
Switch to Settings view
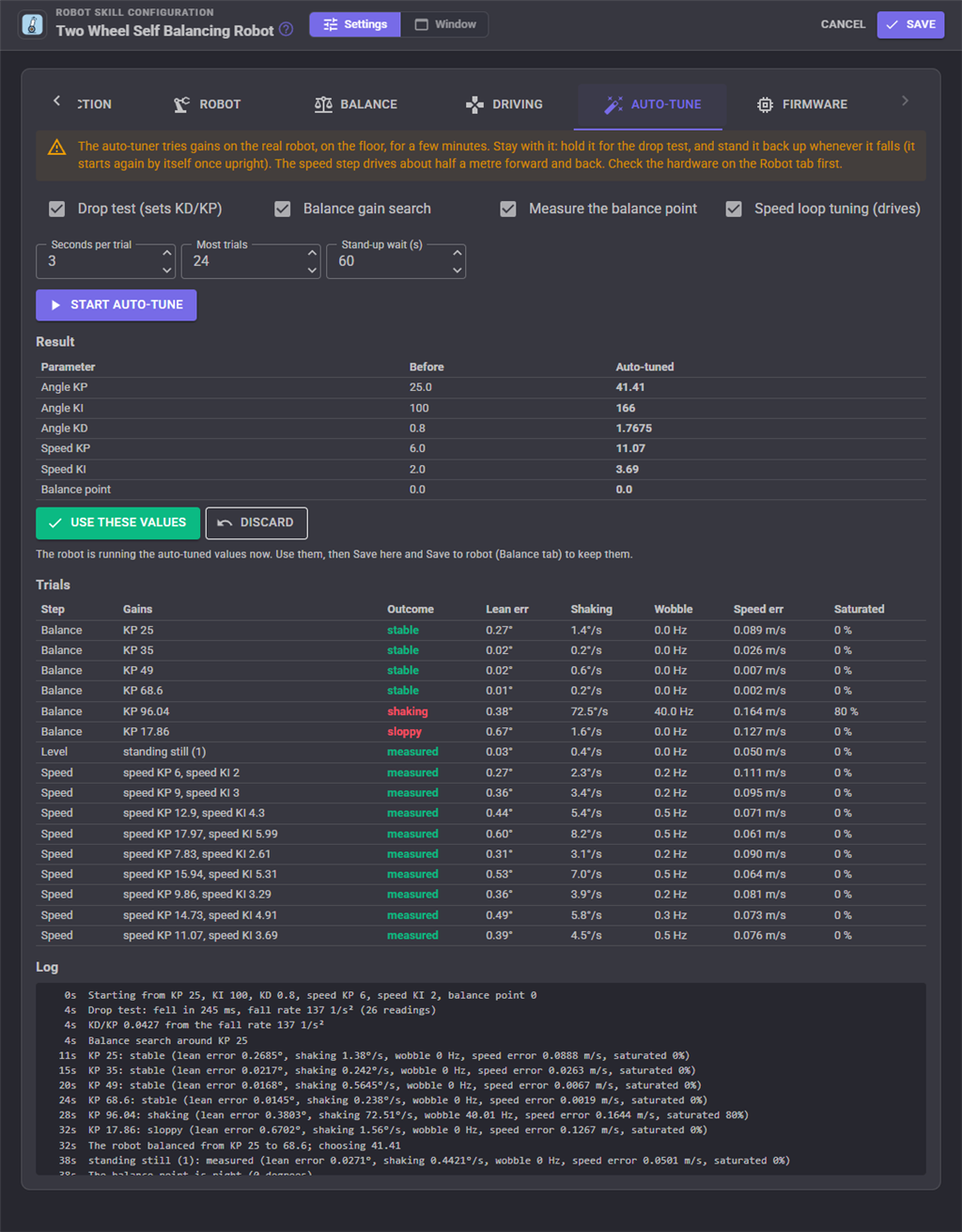coord(355,24)
